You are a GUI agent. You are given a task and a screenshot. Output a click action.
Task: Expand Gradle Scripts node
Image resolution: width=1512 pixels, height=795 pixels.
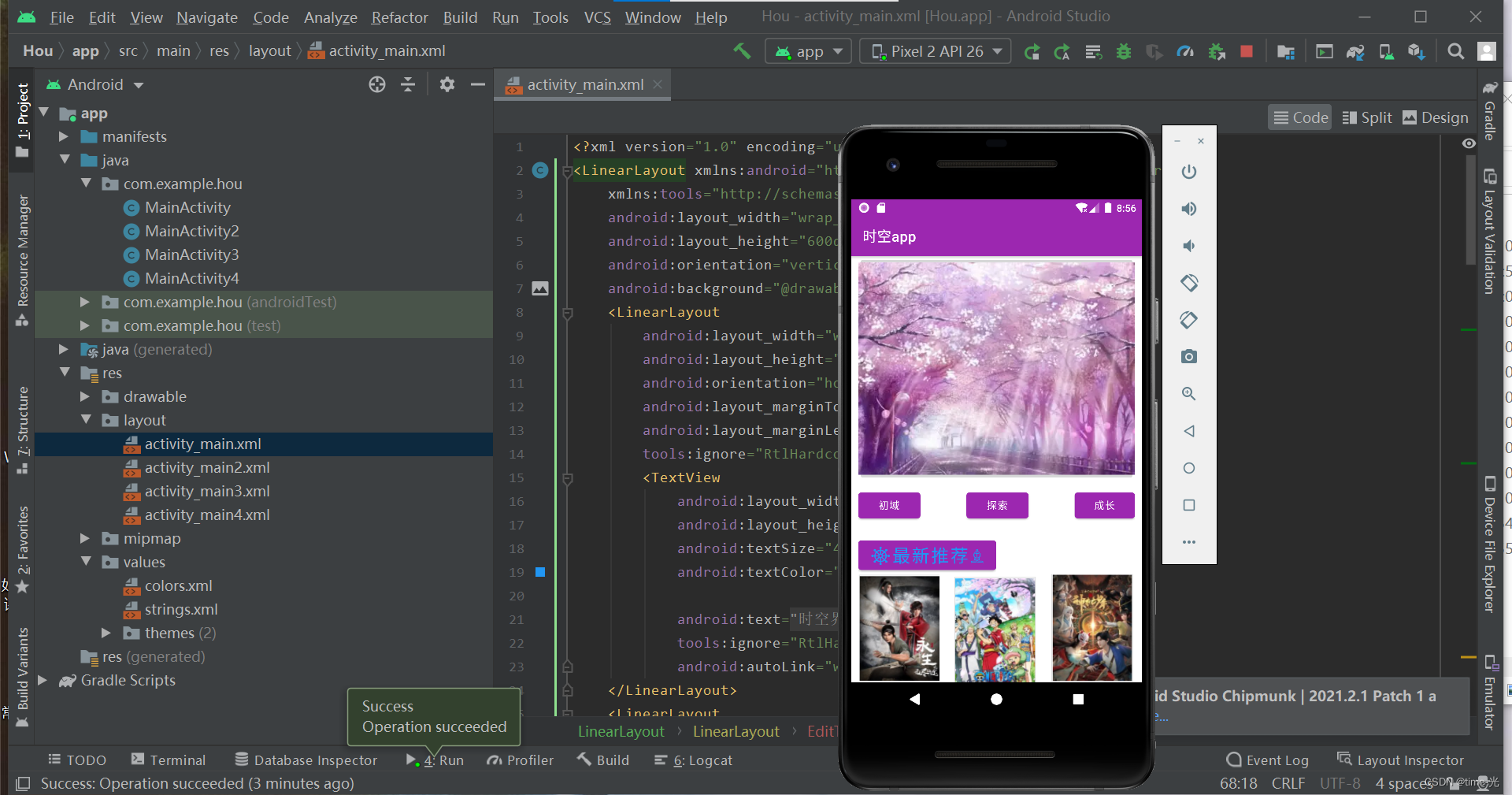pos(43,680)
